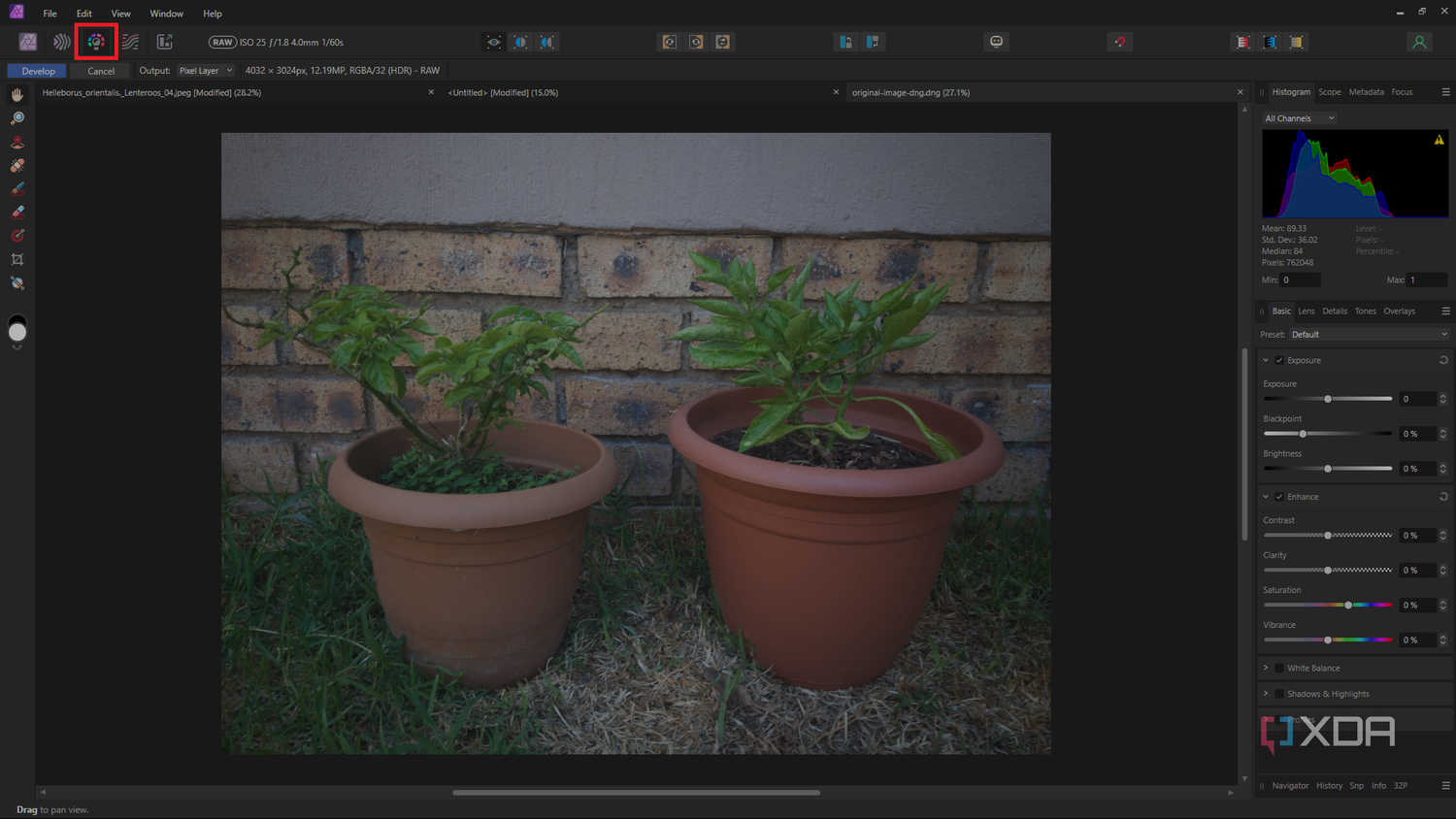Viewport: 1456px width, 819px height.
Task: Open the Edit menu
Action: coord(84,14)
